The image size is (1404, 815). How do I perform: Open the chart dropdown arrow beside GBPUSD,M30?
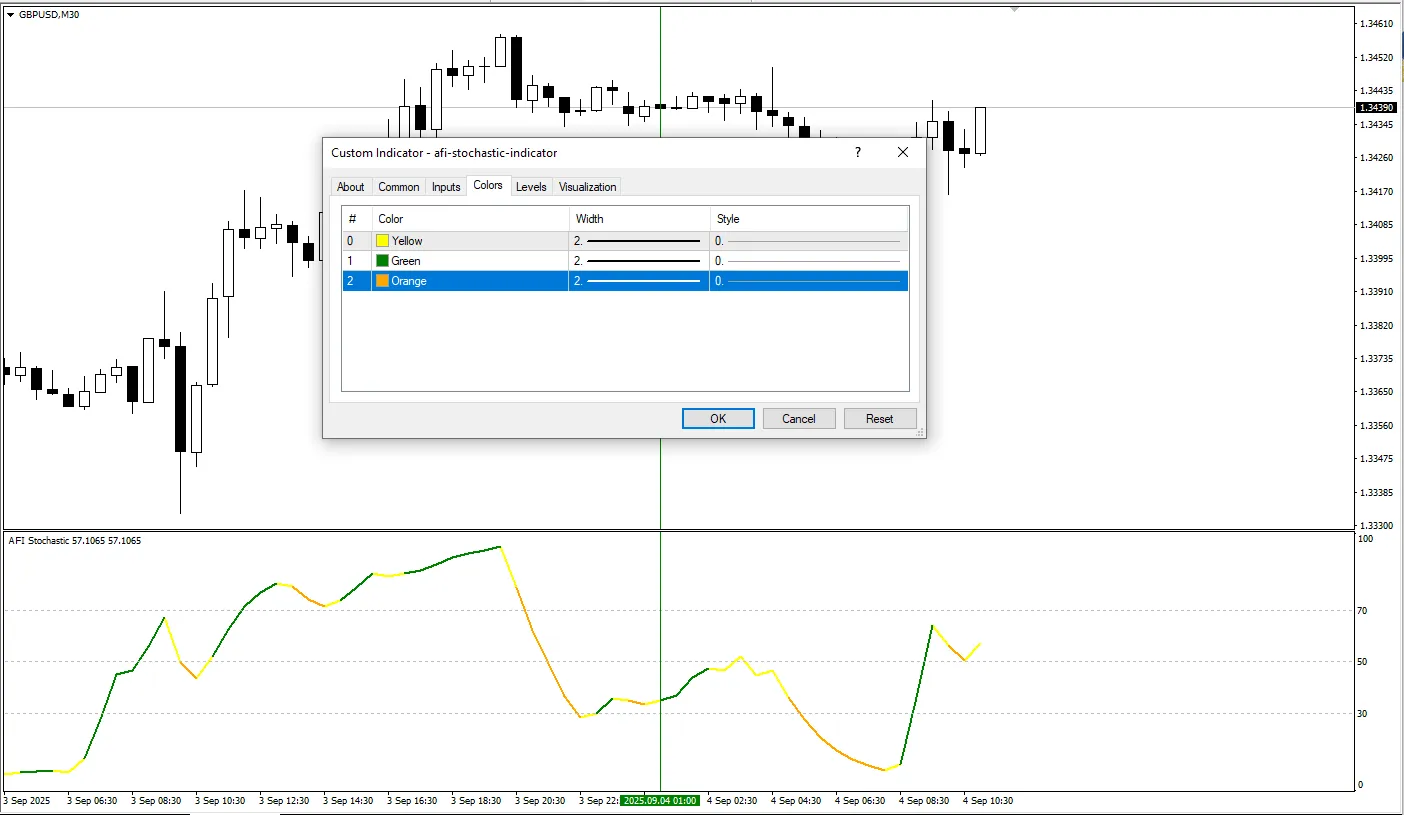pos(11,14)
